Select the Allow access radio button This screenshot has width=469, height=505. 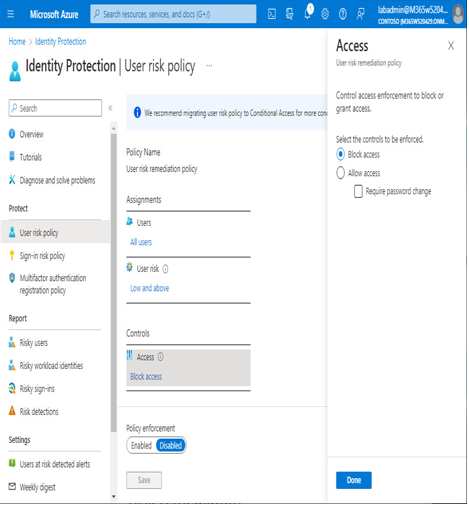340,173
